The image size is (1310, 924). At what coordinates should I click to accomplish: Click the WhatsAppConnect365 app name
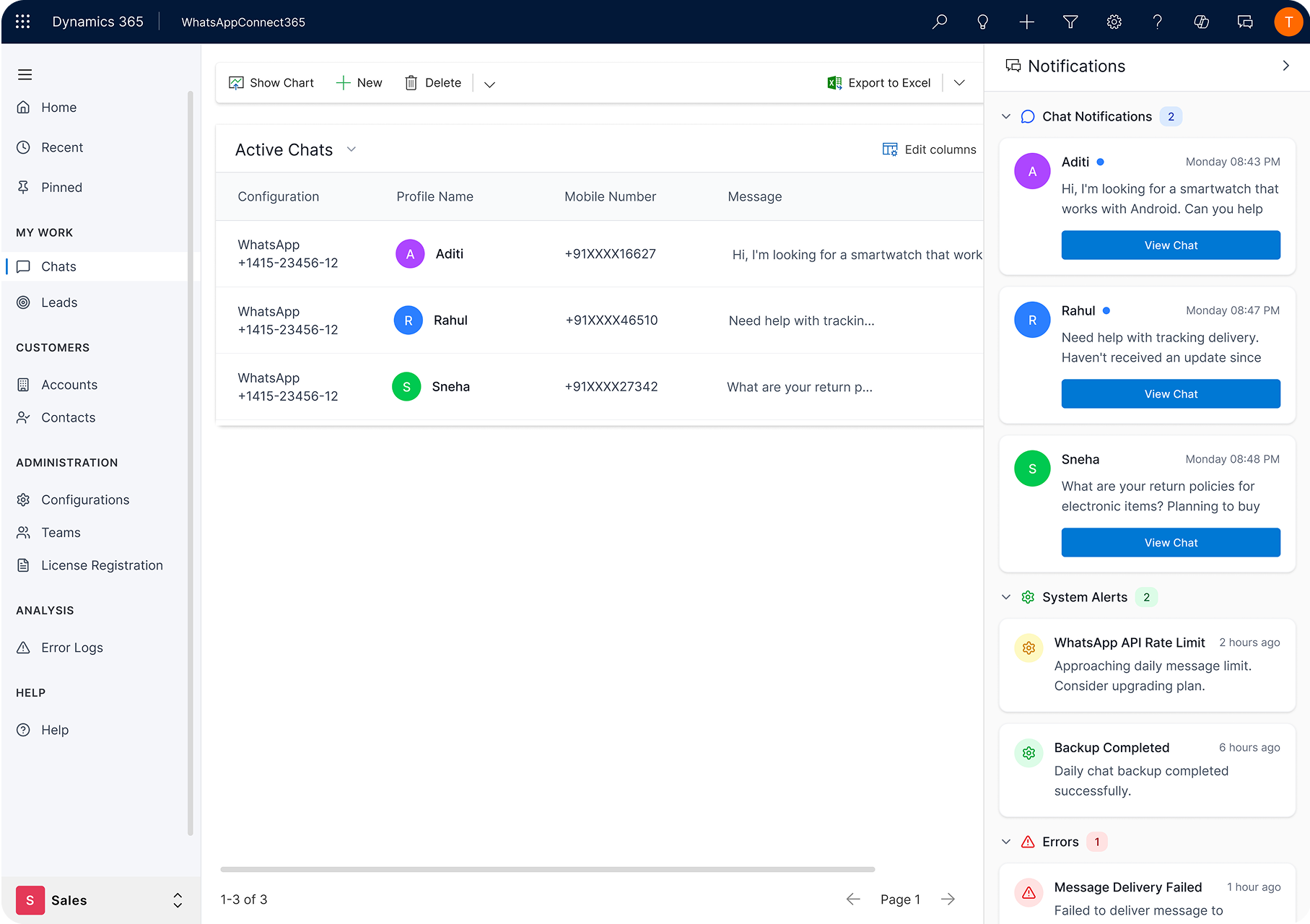[x=243, y=22]
